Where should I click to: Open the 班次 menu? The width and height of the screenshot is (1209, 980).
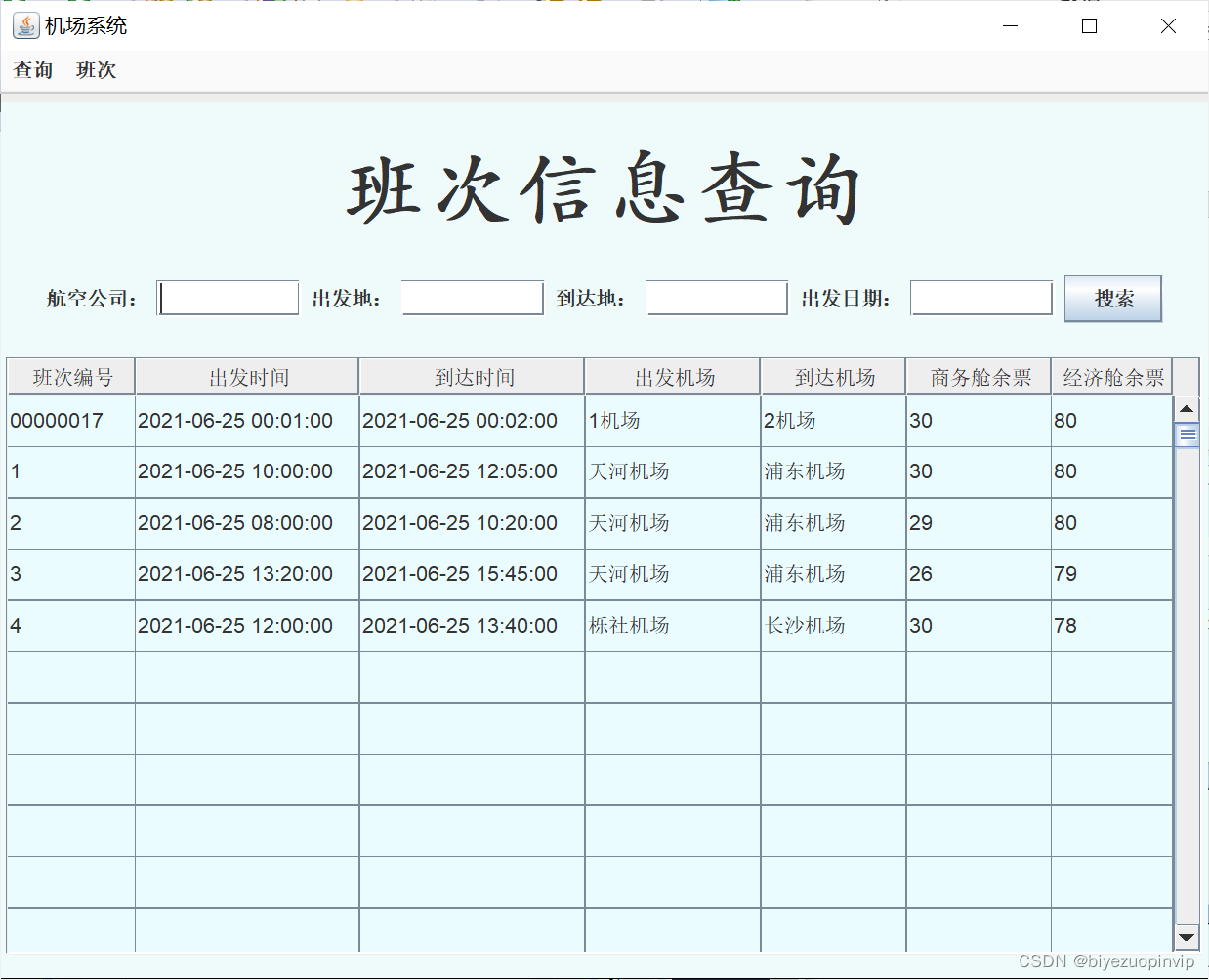tap(95, 69)
